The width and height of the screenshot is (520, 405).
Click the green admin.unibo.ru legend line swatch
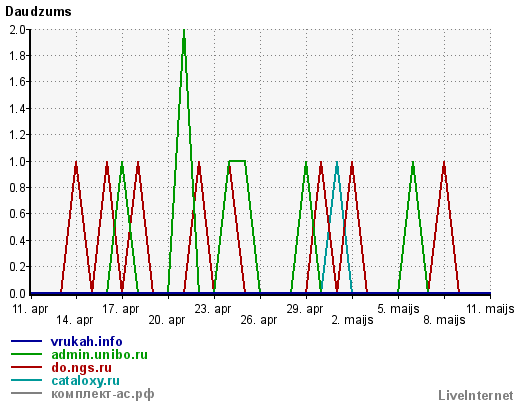point(26,354)
